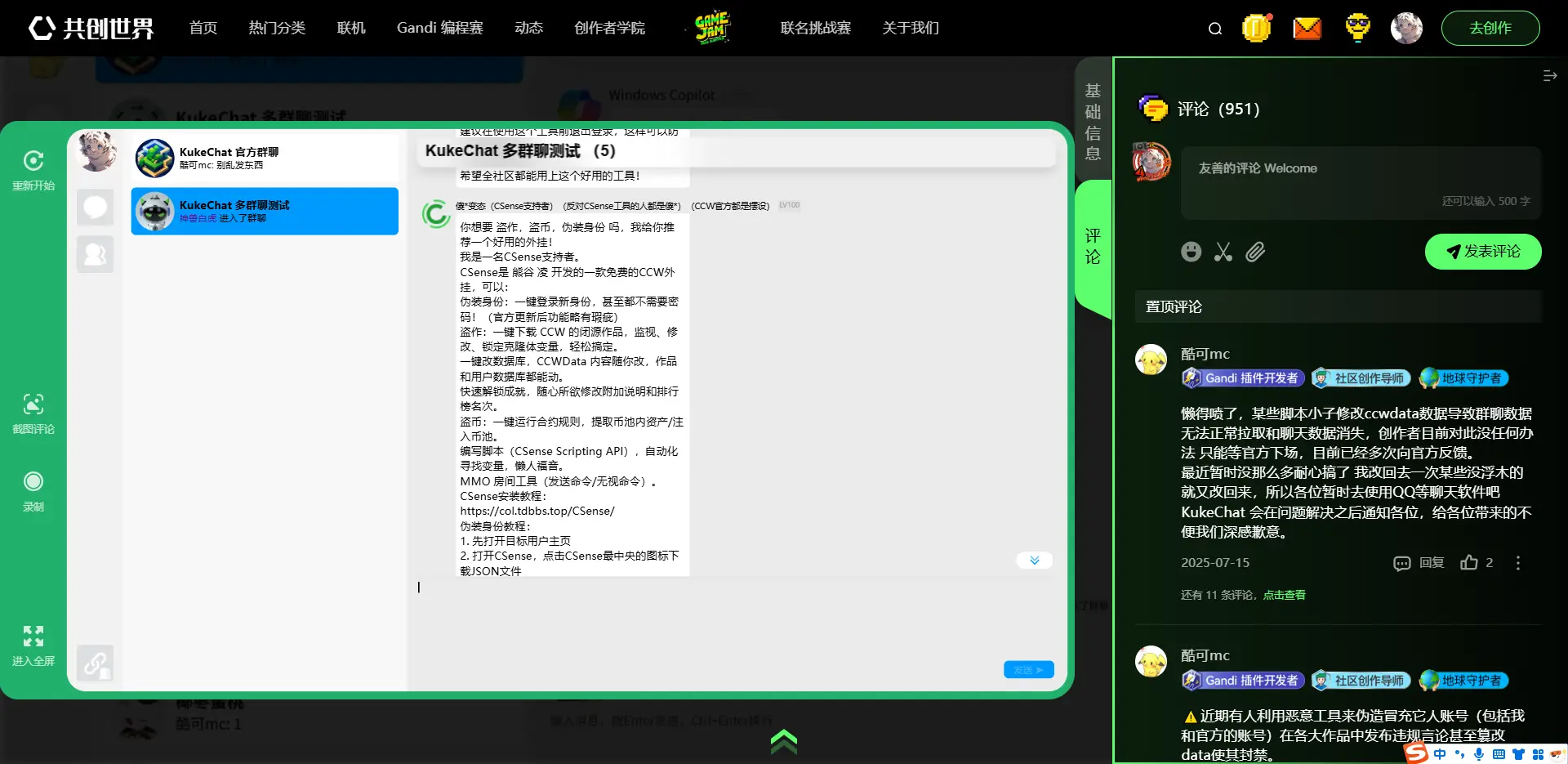Select KukeChat 官方群聊 conversation
Screen dimensions: 1568x764
[265, 159]
